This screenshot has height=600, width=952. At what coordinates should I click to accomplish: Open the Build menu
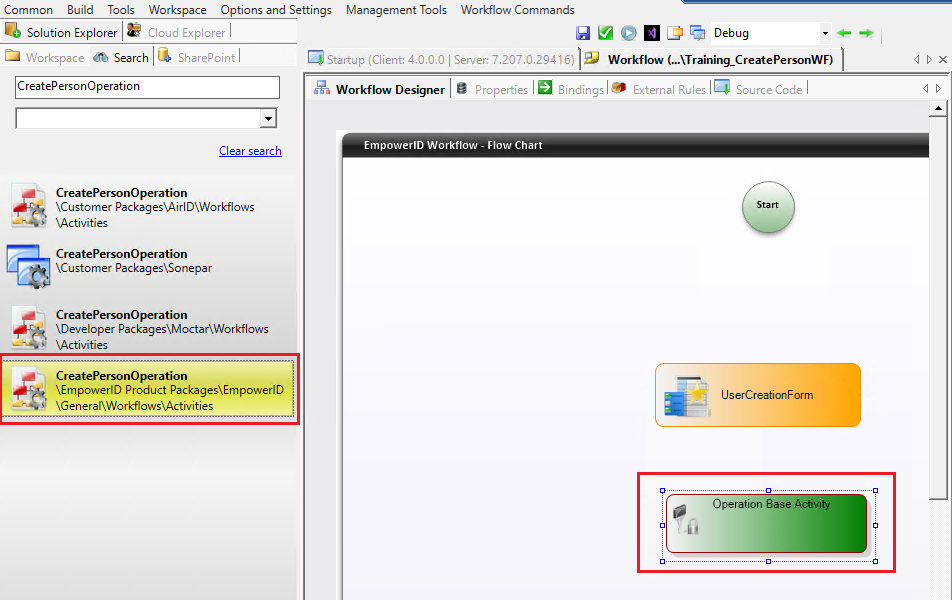click(x=80, y=10)
